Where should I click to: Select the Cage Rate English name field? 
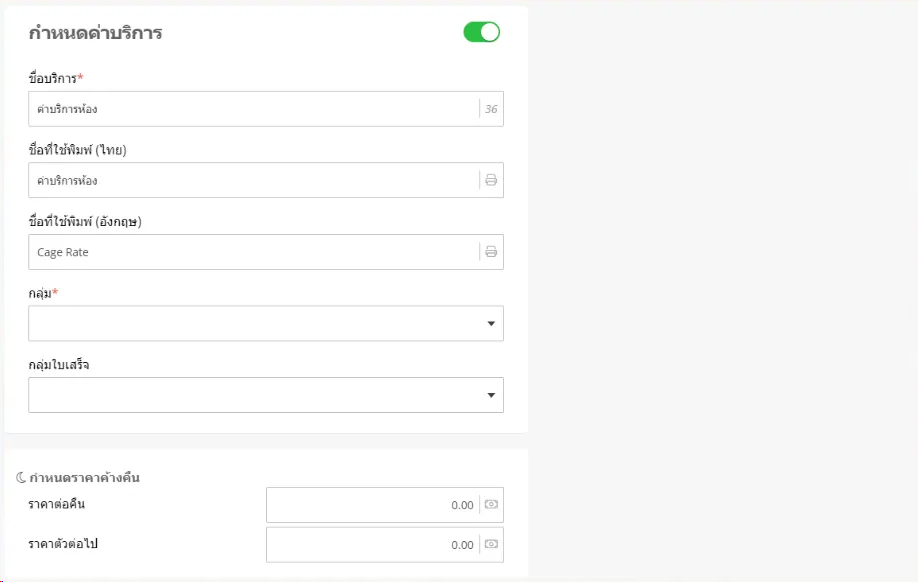coord(250,252)
